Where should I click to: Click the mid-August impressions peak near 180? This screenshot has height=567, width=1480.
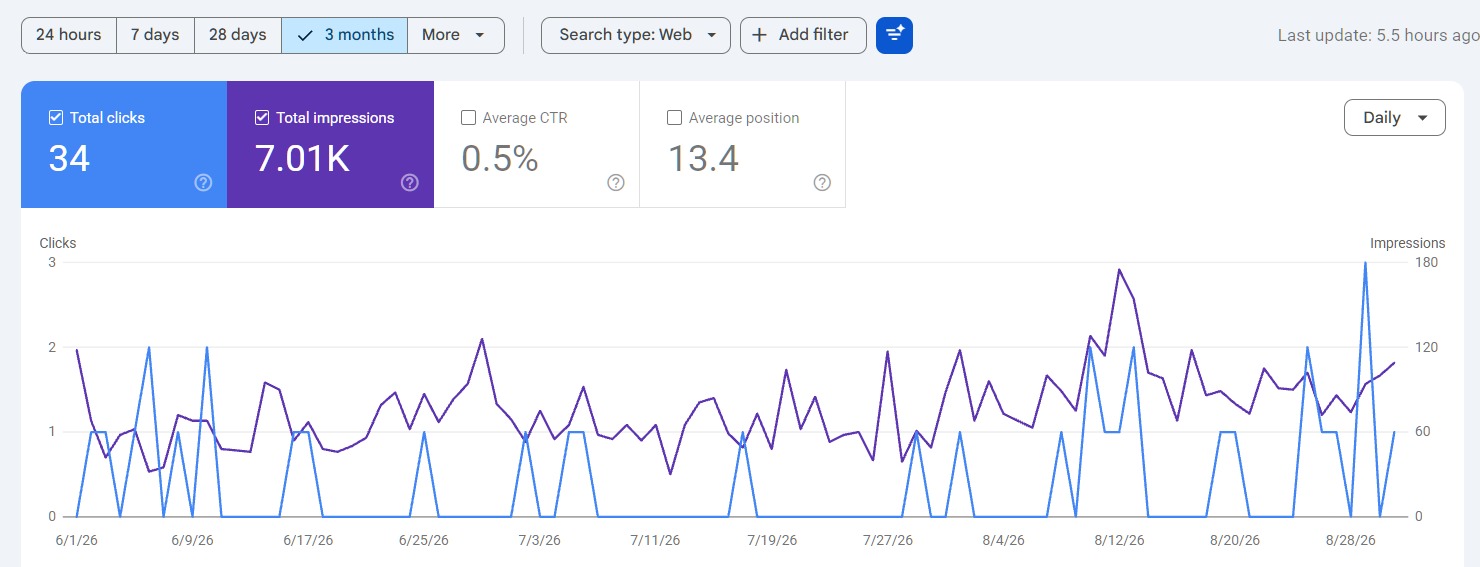coord(1119,270)
